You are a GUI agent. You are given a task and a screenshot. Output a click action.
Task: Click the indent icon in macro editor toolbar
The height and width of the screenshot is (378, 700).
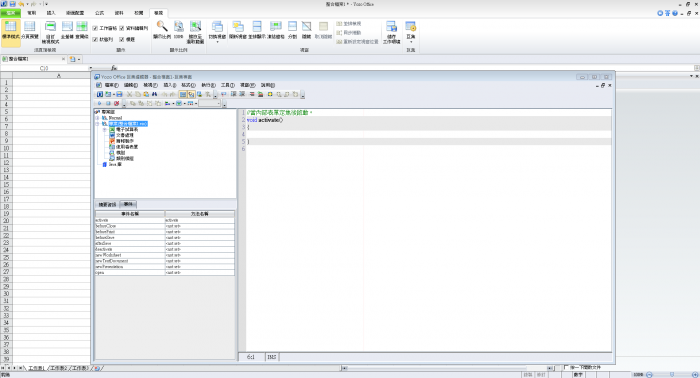[233, 94]
